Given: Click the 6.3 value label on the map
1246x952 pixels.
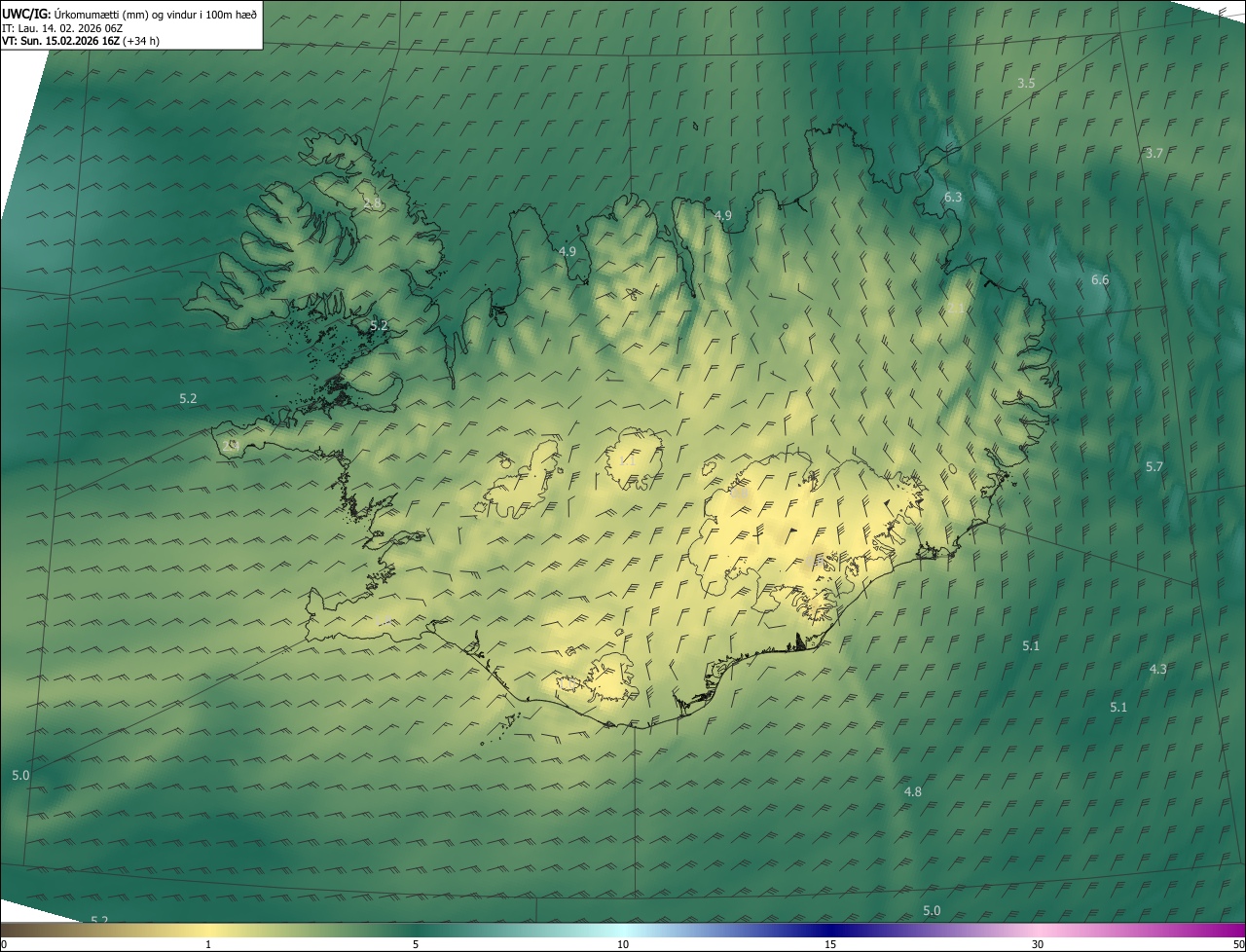Looking at the screenshot, I should click(x=952, y=198).
